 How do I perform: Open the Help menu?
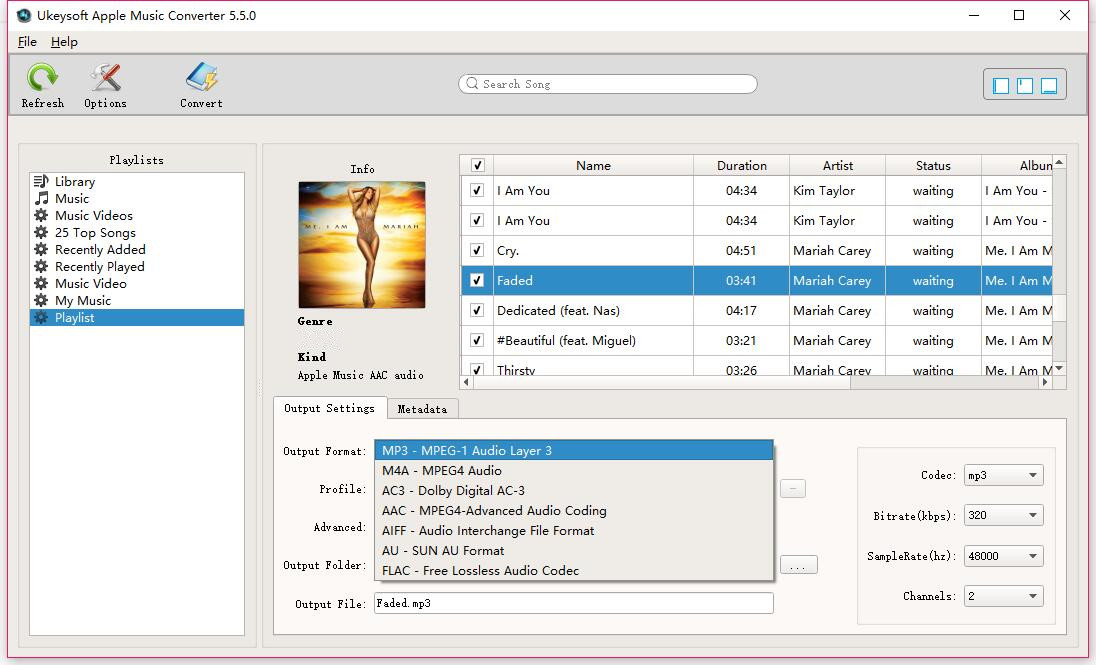point(64,42)
